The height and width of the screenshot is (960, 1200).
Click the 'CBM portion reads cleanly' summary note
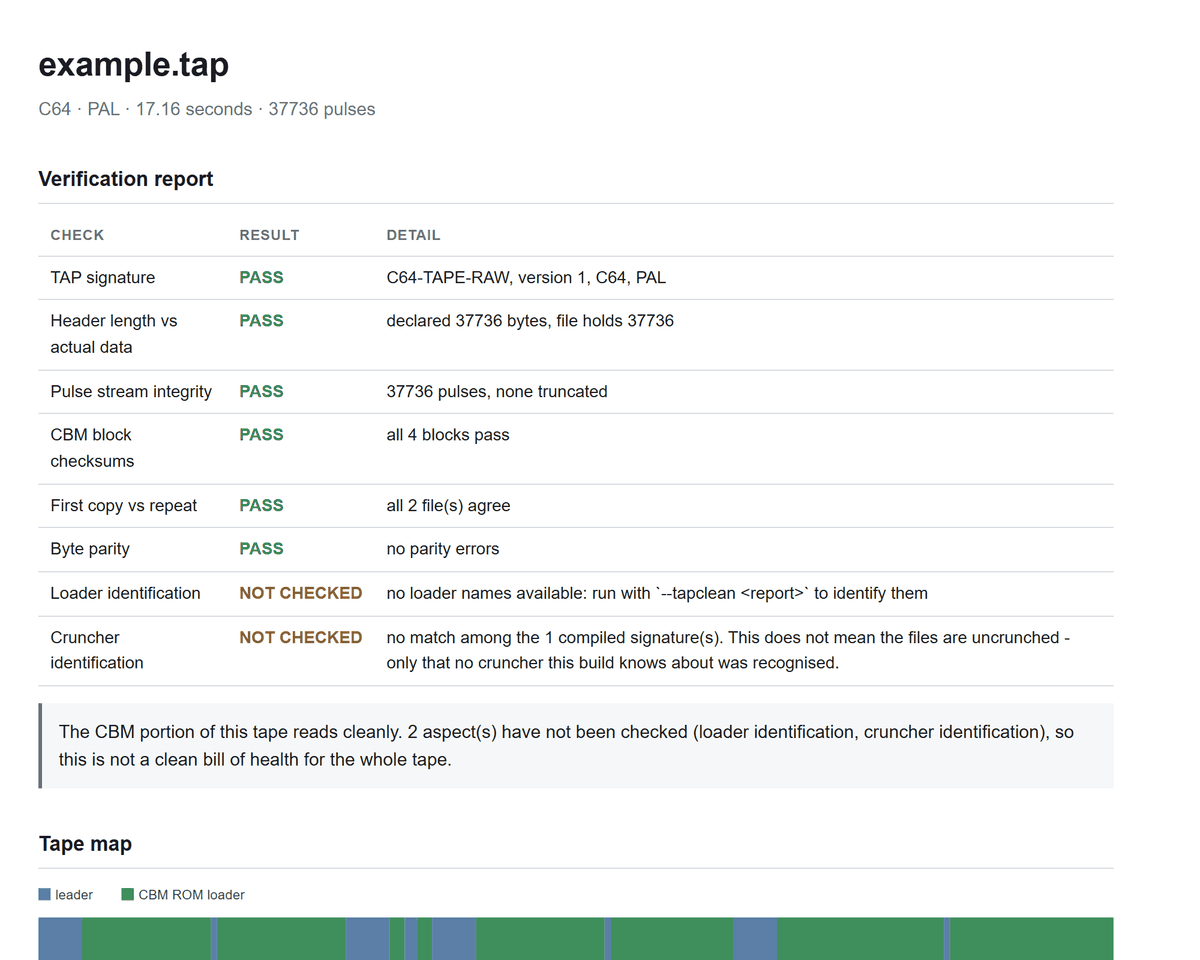pyautogui.click(x=576, y=746)
